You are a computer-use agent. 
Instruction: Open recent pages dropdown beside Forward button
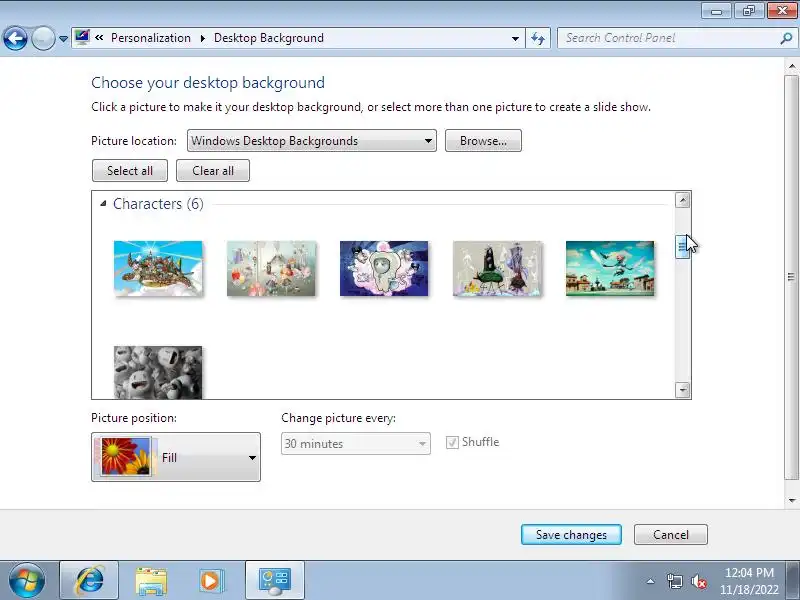tap(63, 38)
